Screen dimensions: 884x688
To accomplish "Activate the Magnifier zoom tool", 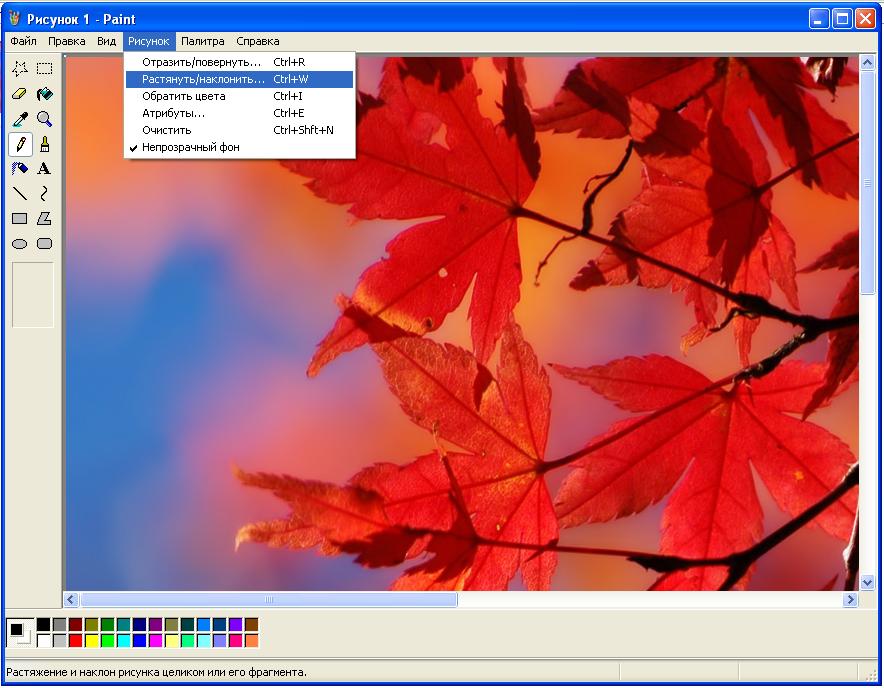I will pyautogui.click(x=44, y=119).
